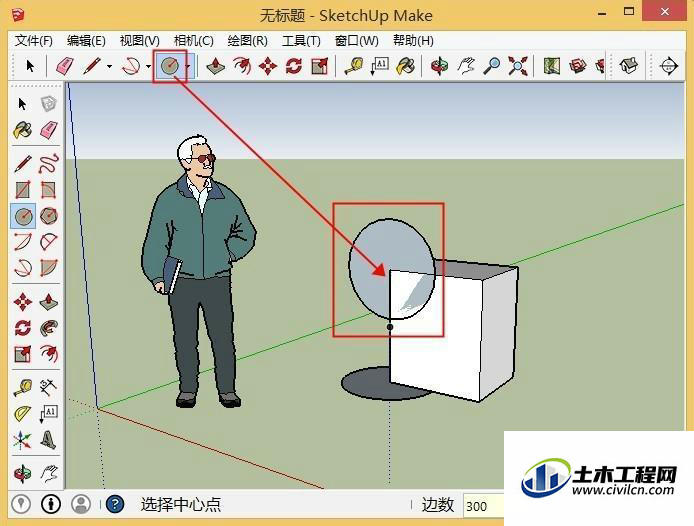Open the 相机(C) menu

pyautogui.click(x=193, y=41)
